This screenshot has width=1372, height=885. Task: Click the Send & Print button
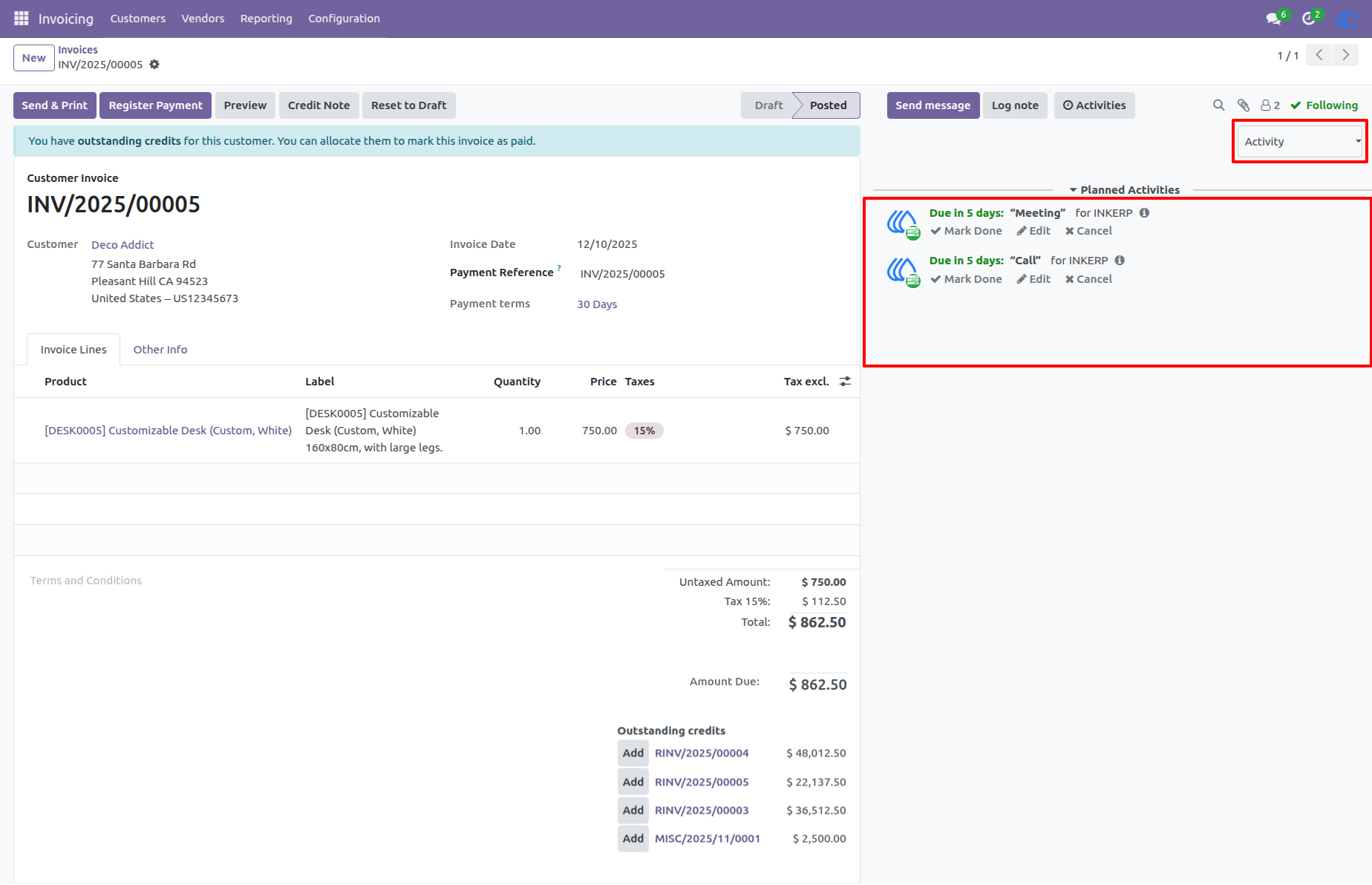(55, 105)
